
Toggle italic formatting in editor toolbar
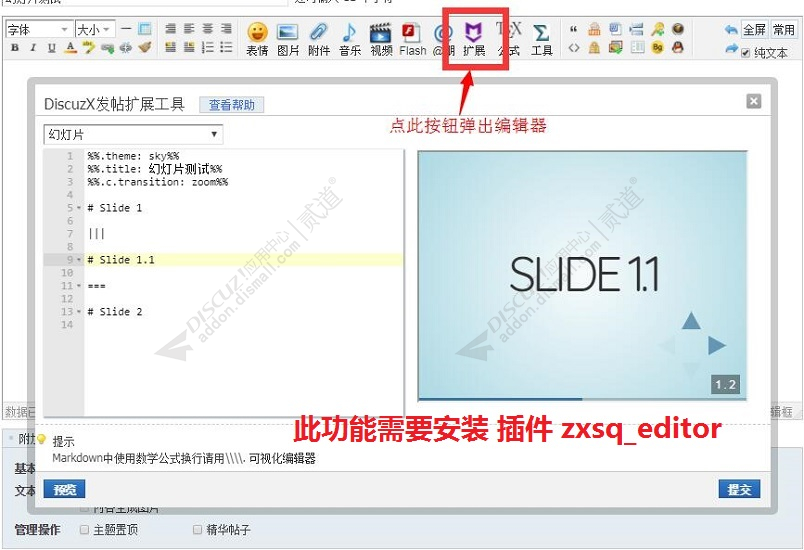point(33,48)
